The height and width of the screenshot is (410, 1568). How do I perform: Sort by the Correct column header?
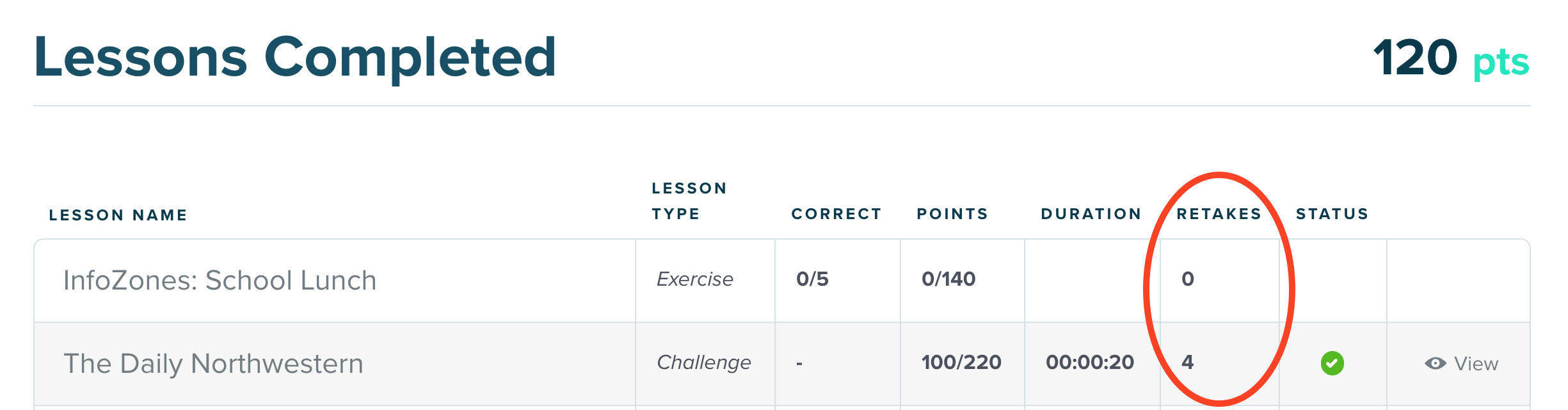point(836,213)
